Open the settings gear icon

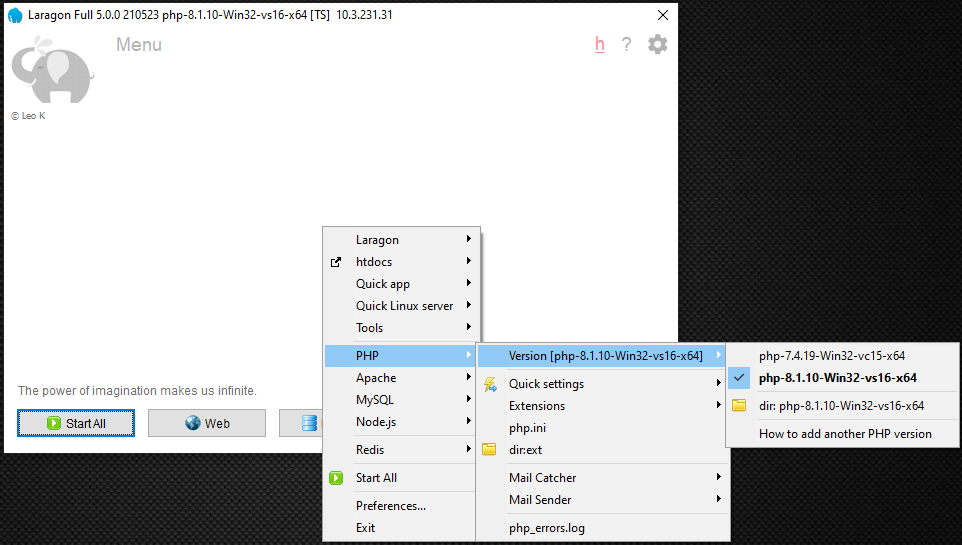657,44
